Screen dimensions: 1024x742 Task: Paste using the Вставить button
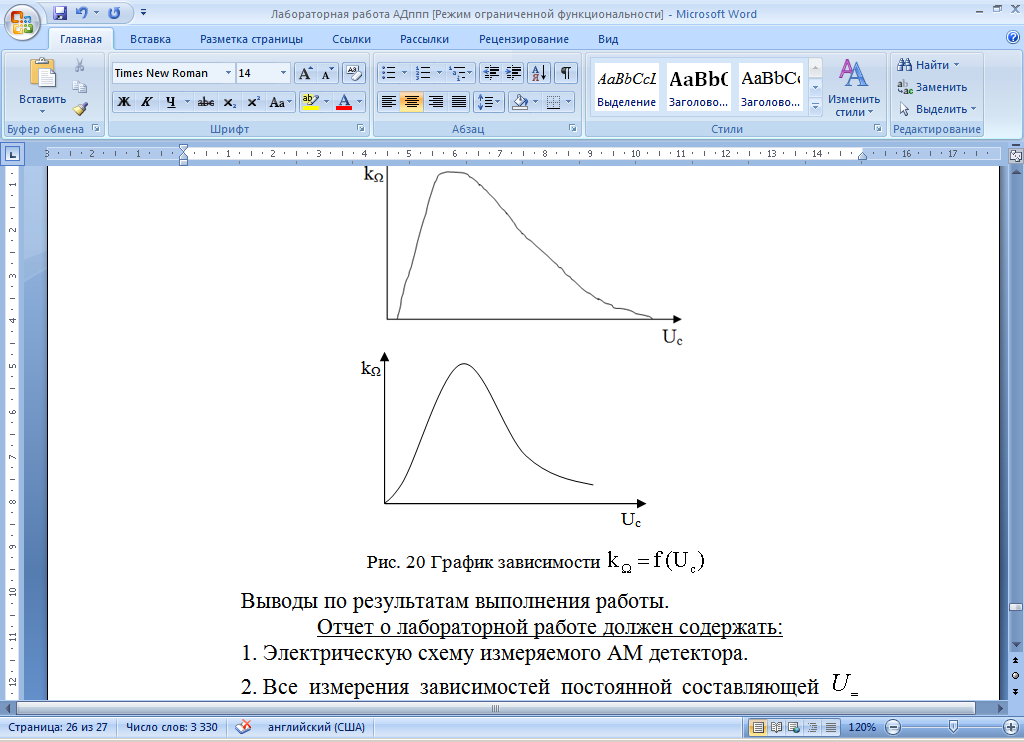42,85
